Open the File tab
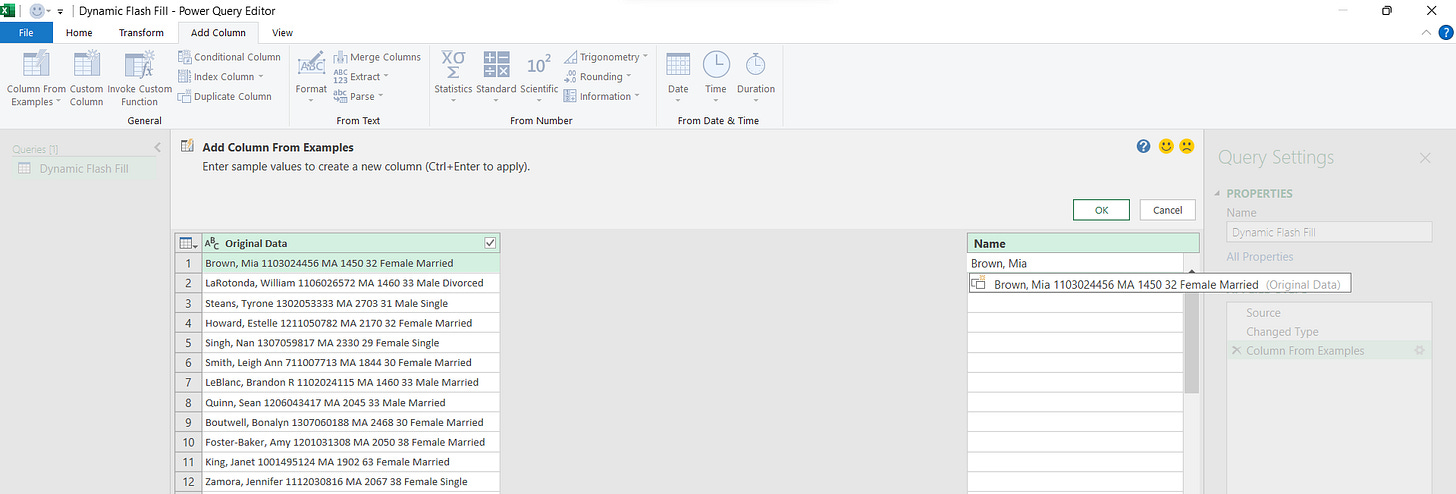This screenshot has height=494, width=1456. (27, 32)
